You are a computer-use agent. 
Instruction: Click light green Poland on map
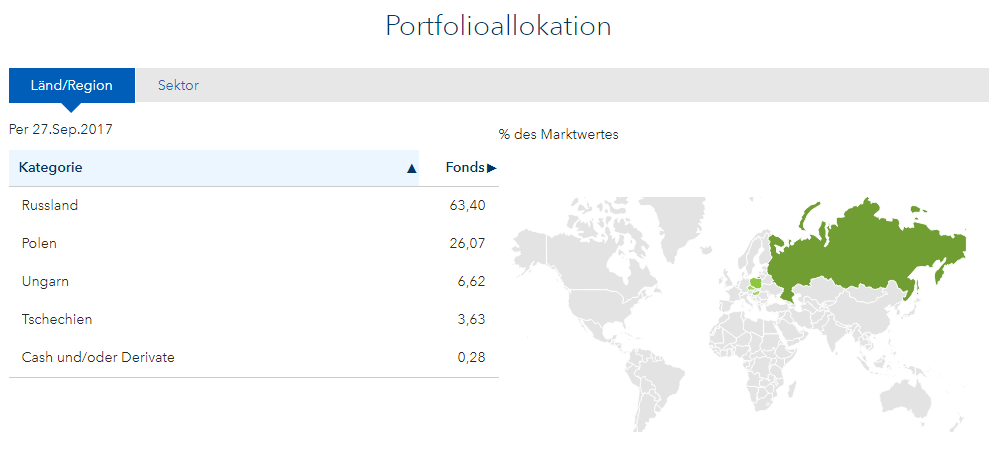(x=757, y=283)
